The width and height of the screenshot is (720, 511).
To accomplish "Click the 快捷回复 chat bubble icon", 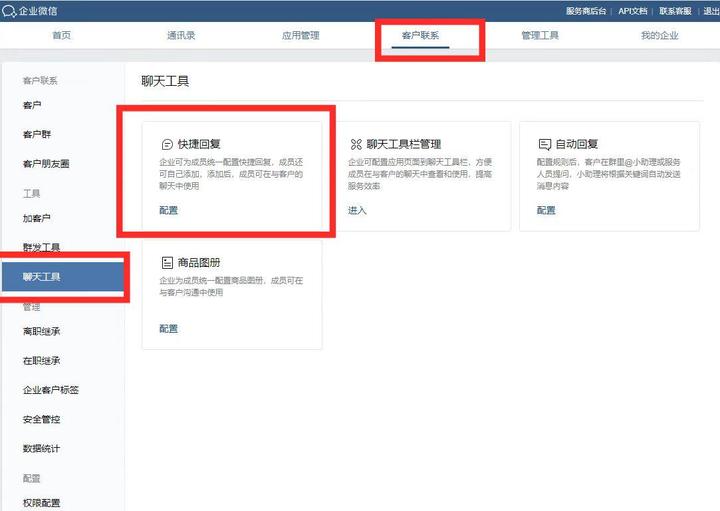I will pos(167,145).
